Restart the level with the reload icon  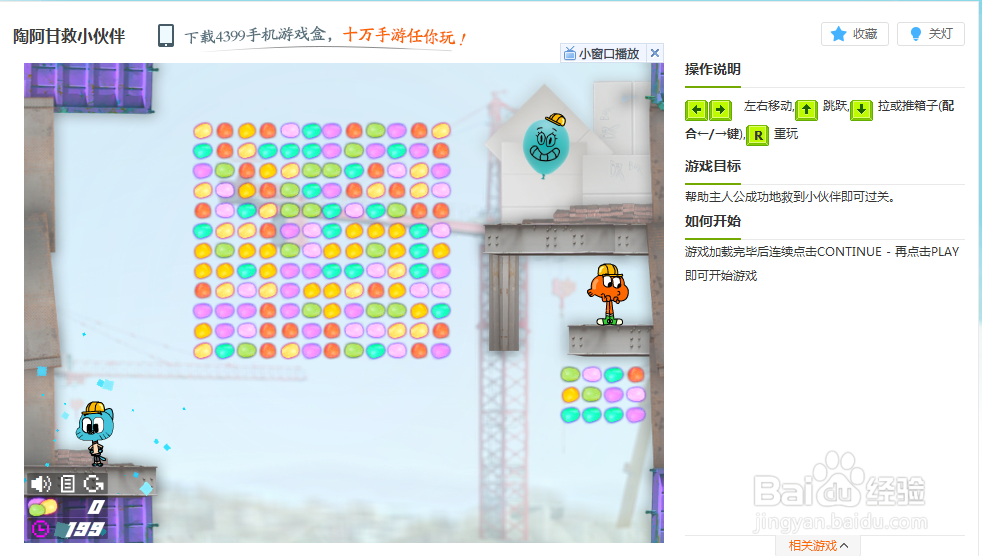[94, 483]
